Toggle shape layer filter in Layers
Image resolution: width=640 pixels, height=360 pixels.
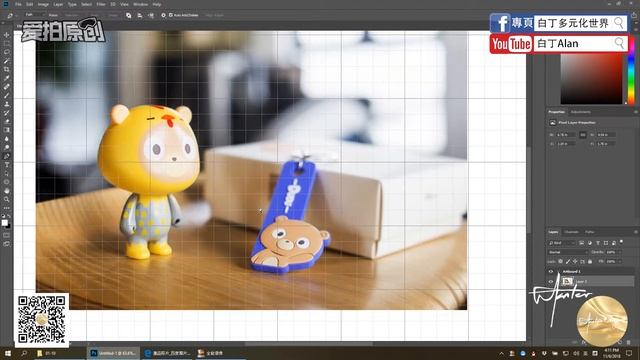click(x=606, y=243)
